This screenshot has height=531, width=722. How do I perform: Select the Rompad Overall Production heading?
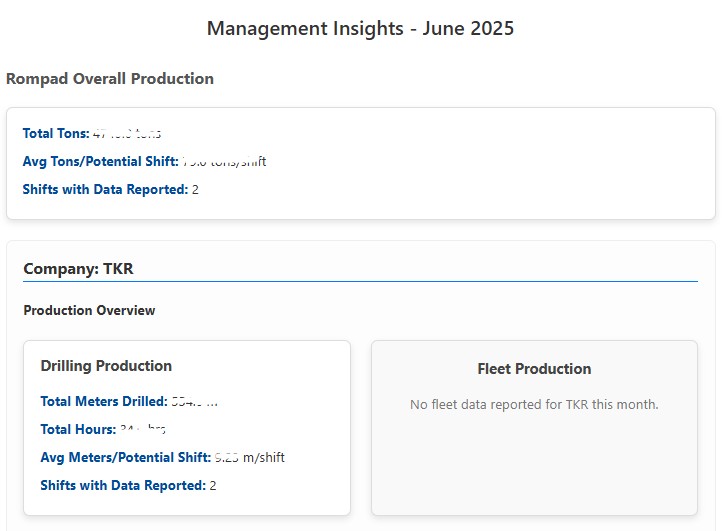[110, 78]
